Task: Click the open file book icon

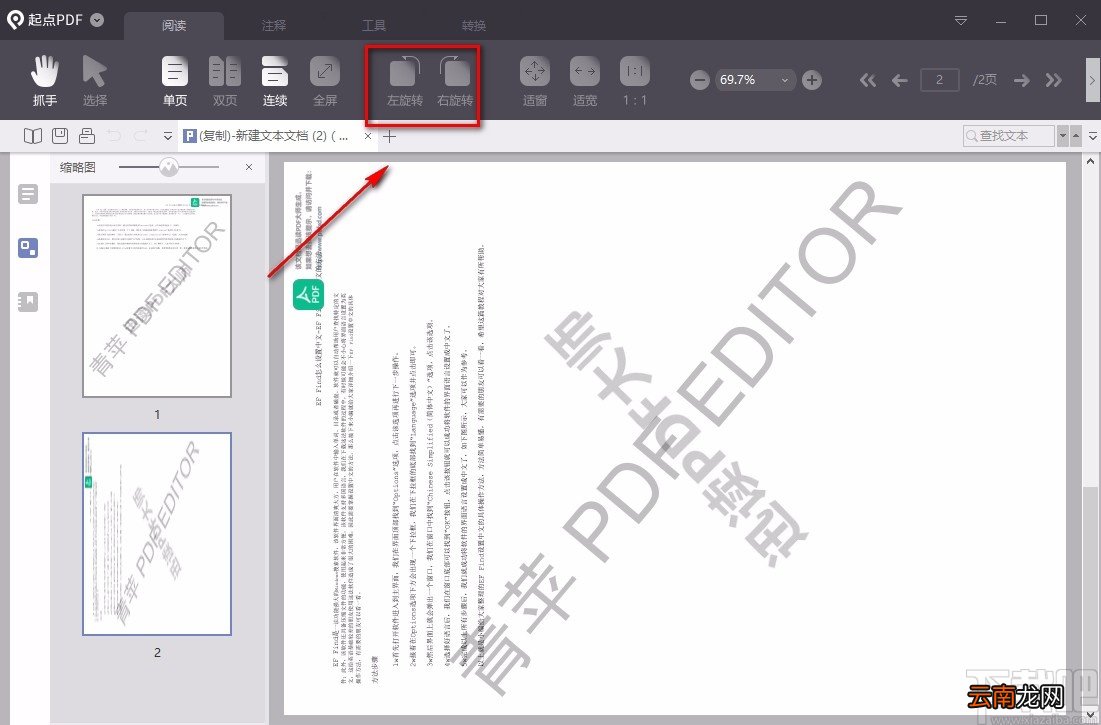Action: tap(32, 135)
